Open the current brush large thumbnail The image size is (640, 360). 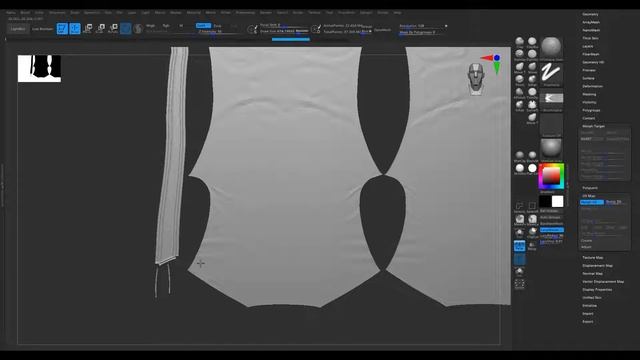pos(551,48)
